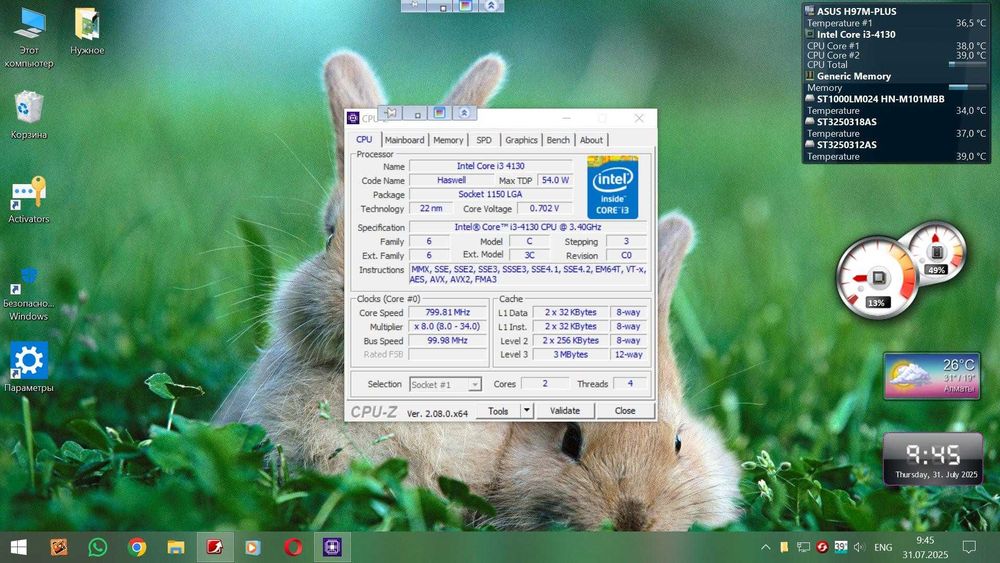Screen dimensions: 1000x563
Task: Click ST1000LM024 HN-M101MBB drive entry
Action: pyautogui.click(x=880, y=99)
